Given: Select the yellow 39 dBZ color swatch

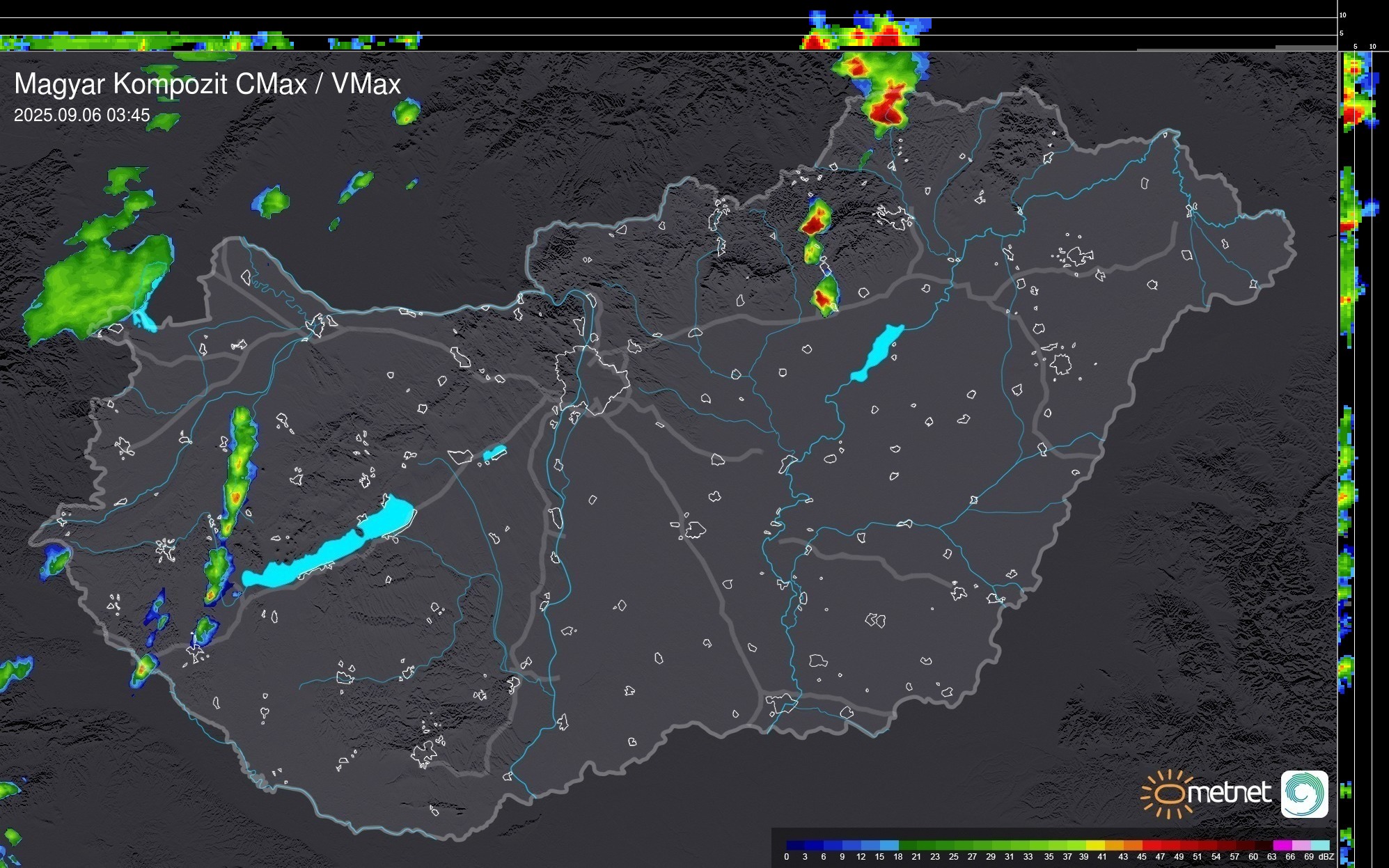Looking at the screenshot, I should pyautogui.click(x=1095, y=845).
